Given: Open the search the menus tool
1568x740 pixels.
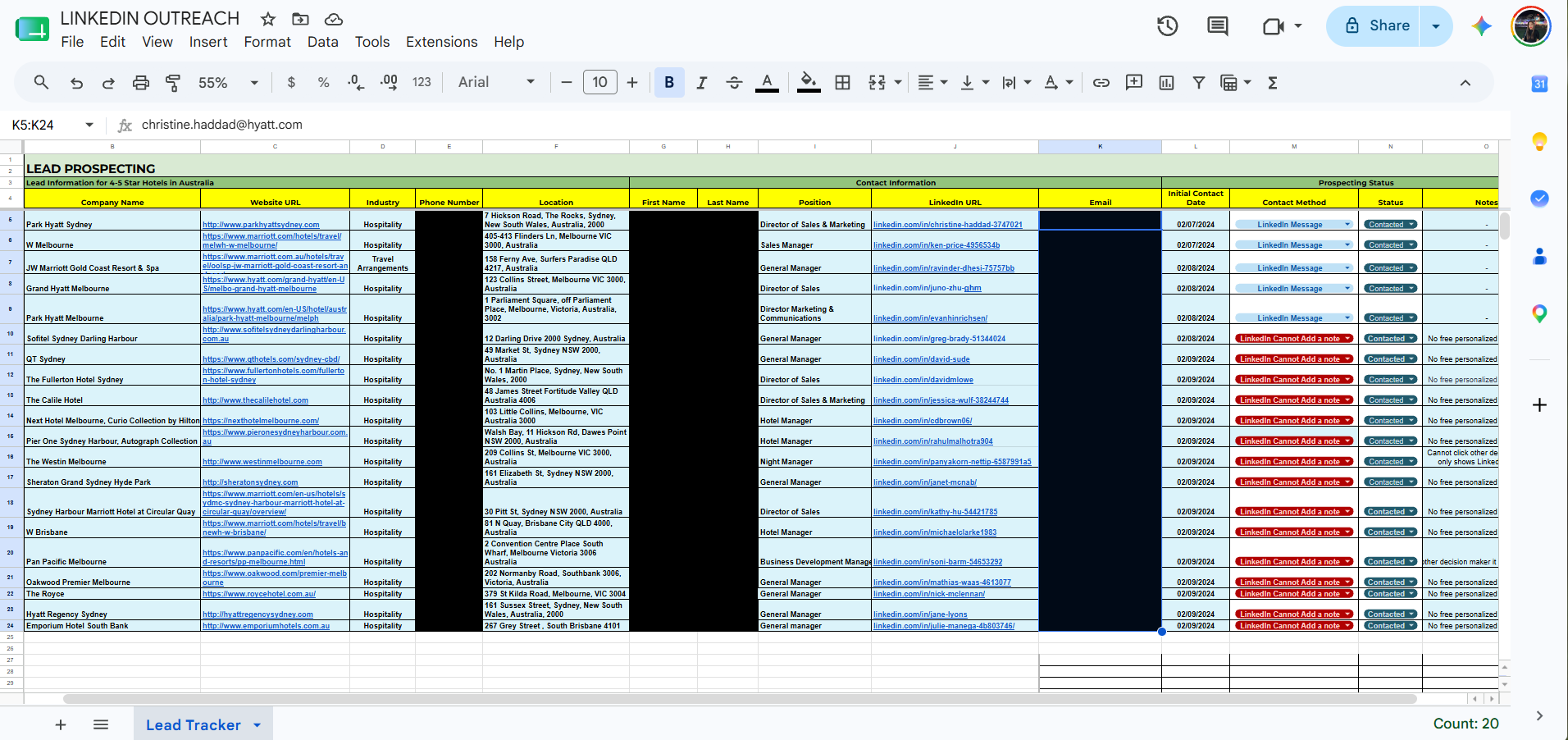Looking at the screenshot, I should [x=41, y=82].
